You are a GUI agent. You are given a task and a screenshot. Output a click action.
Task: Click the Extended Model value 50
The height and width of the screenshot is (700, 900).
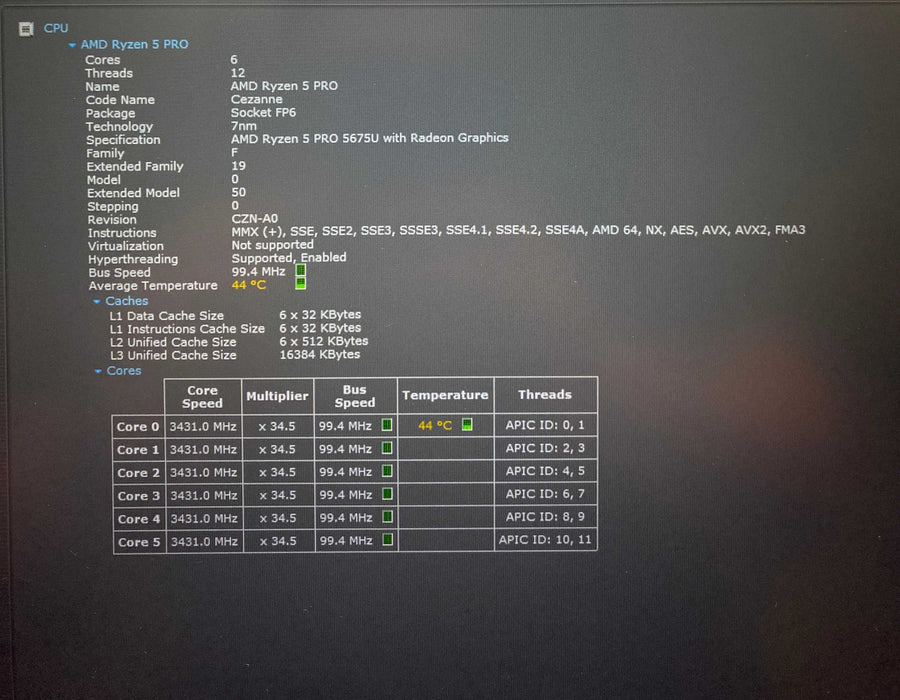pos(239,192)
